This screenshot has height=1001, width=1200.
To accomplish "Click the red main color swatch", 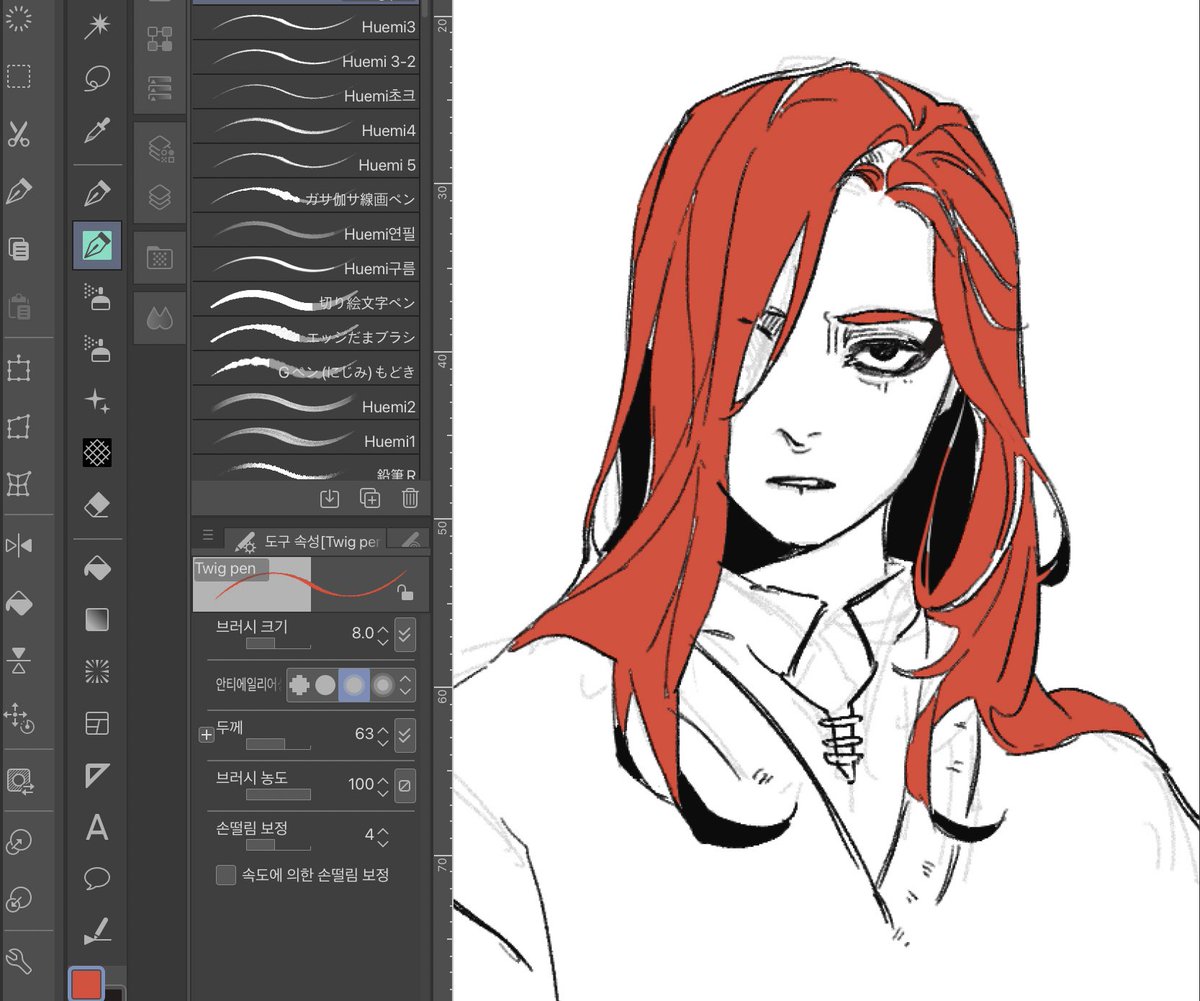I will tap(86, 986).
